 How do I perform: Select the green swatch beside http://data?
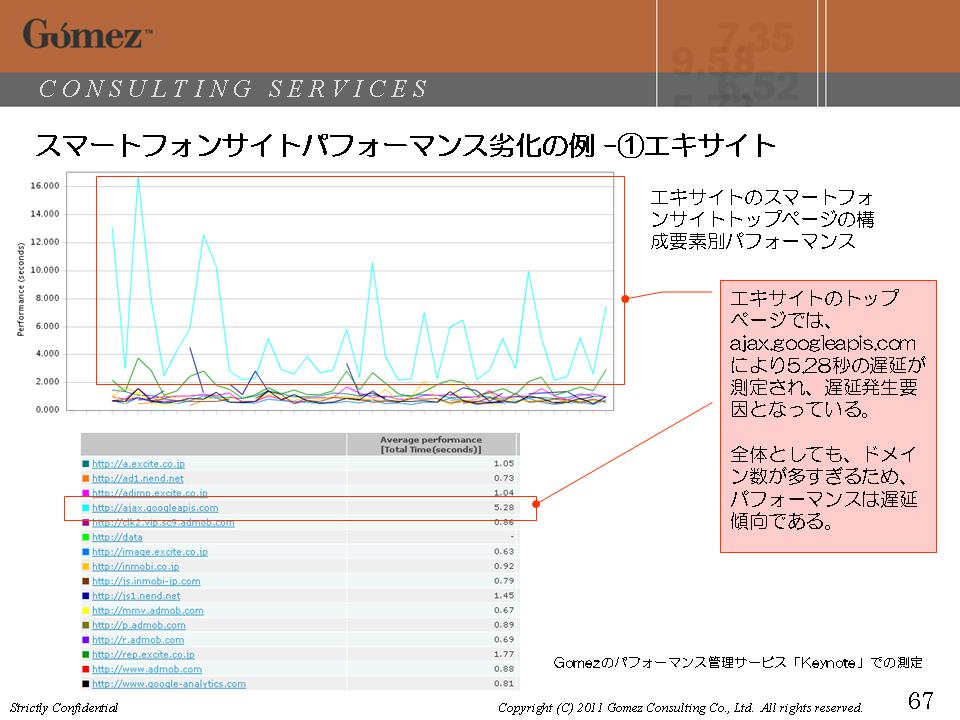point(86,538)
